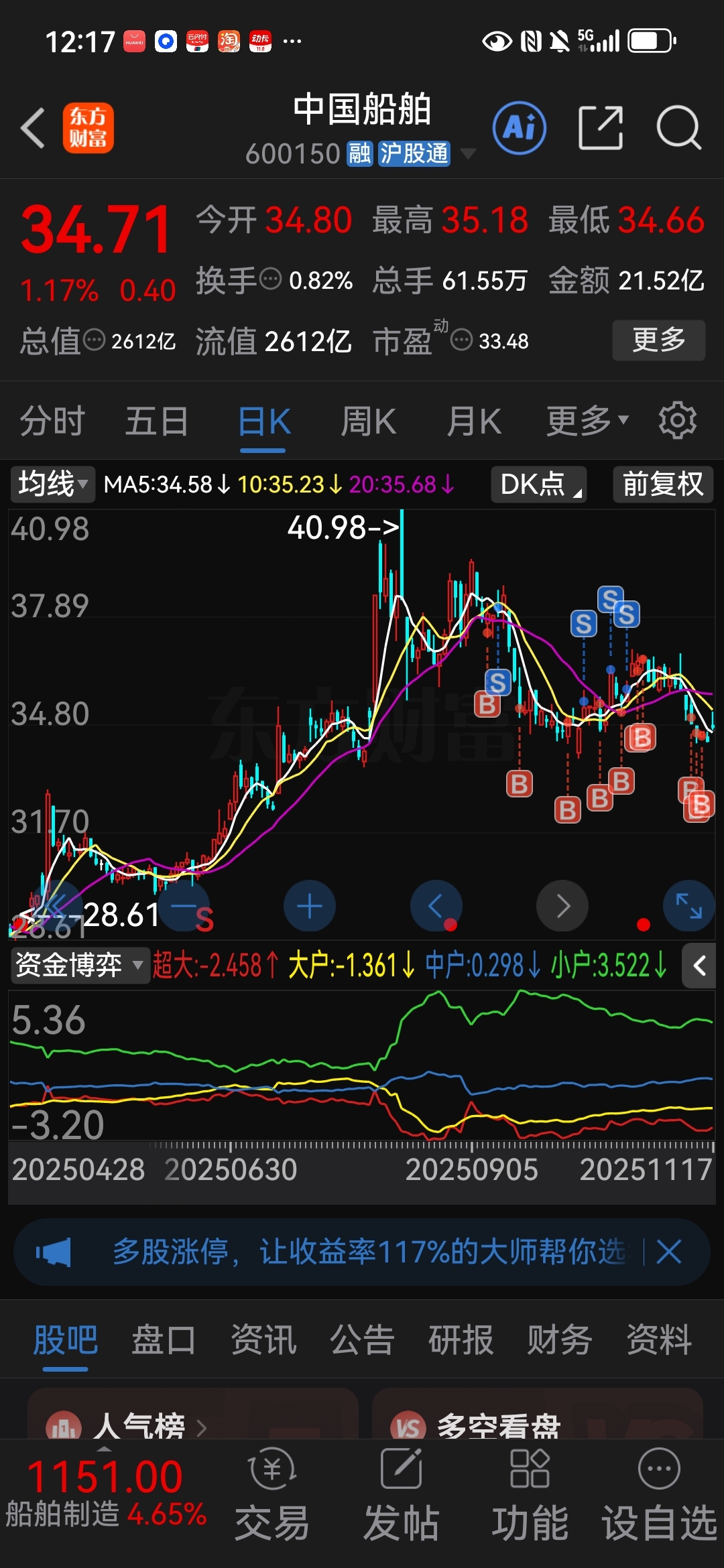This screenshot has width=724, height=1568.
Task: Tap the 20250905 date label
Action: tap(471, 1170)
